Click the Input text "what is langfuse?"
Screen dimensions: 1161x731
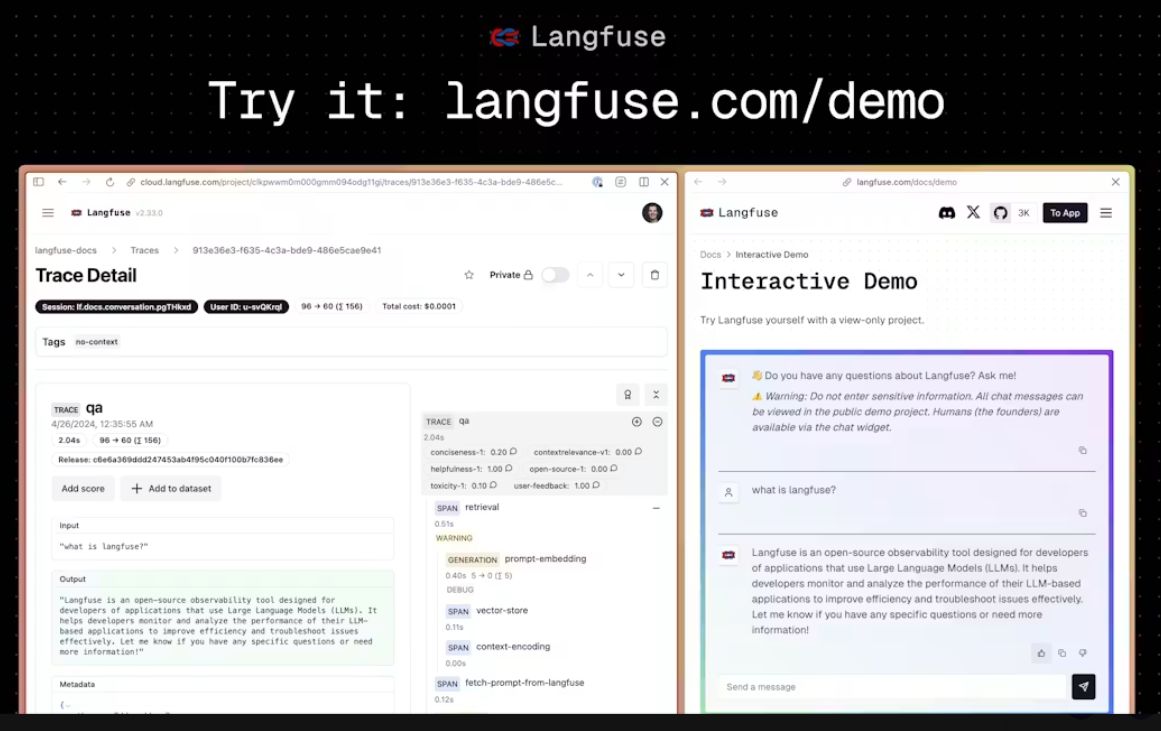click(x=104, y=547)
